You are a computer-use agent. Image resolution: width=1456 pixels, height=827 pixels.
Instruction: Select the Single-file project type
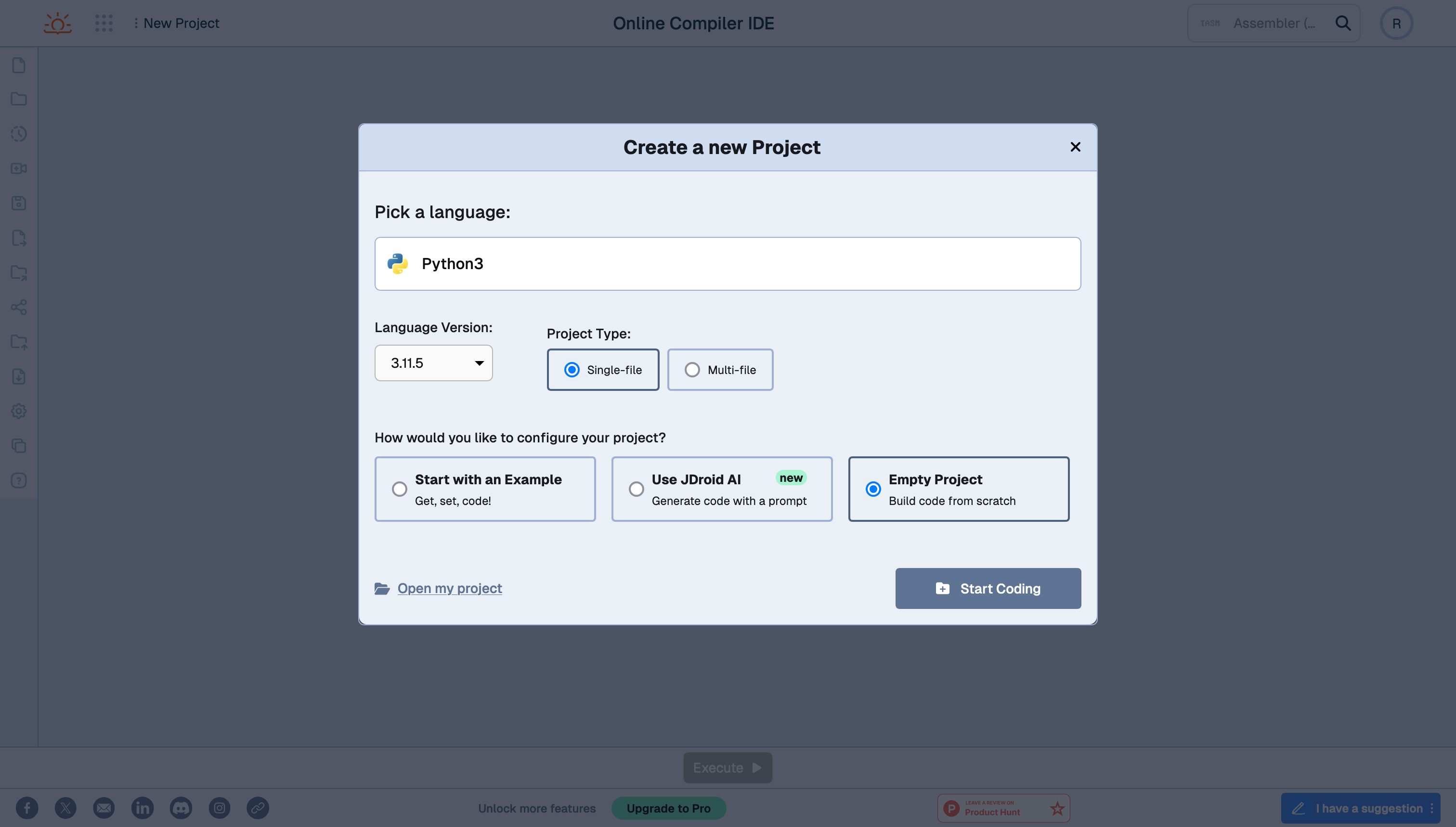603,370
